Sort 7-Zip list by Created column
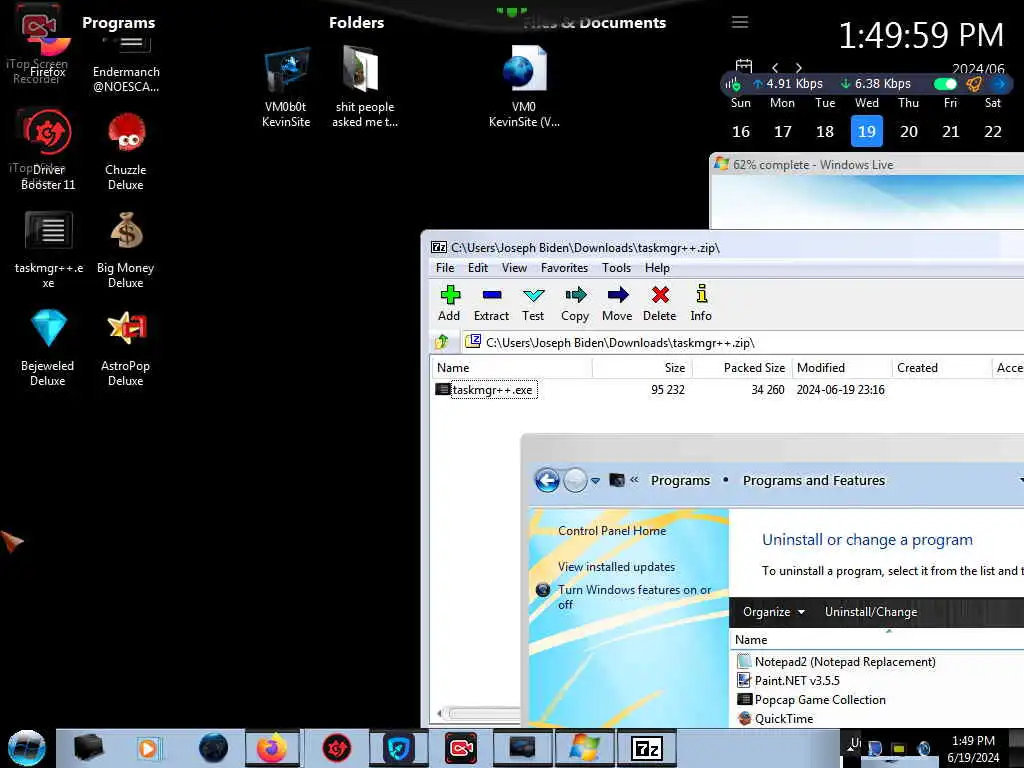Screen dimensions: 1024x768 [x=942, y=368]
